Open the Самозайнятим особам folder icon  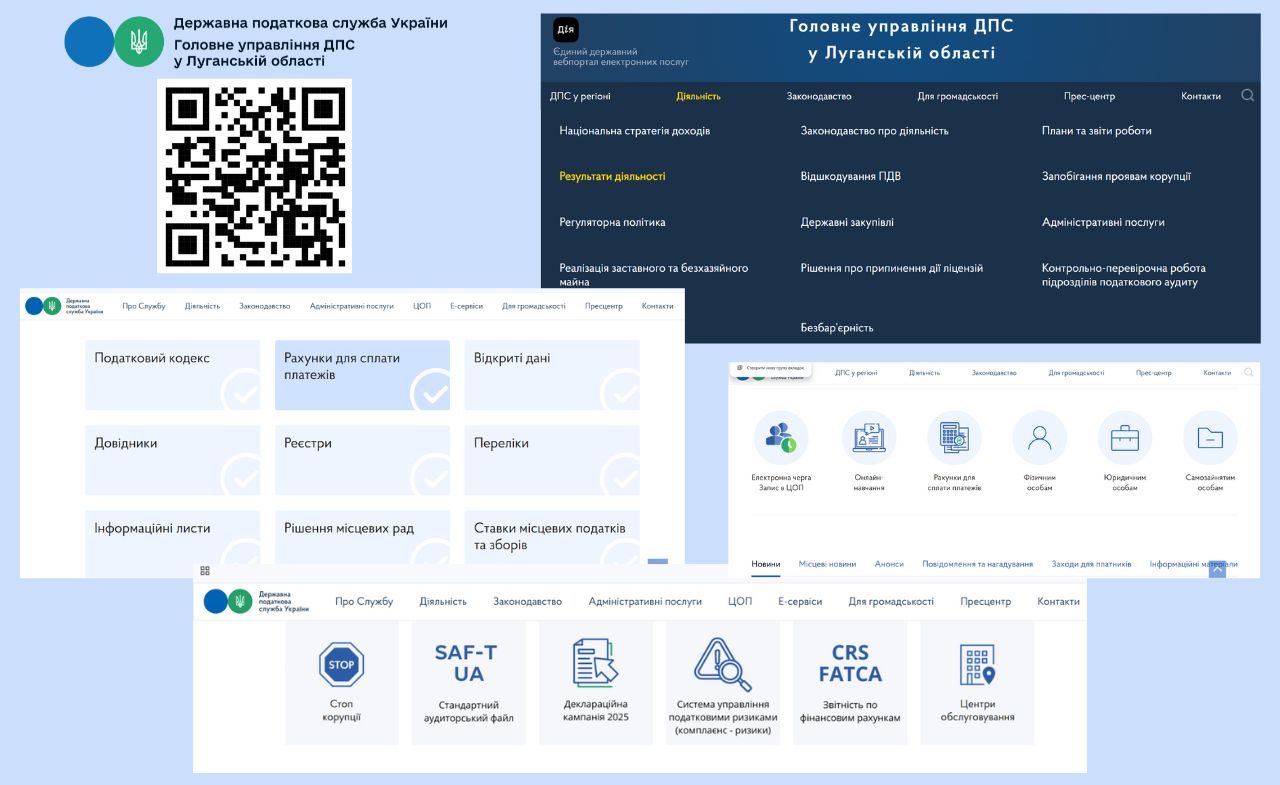tap(1210, 437)
